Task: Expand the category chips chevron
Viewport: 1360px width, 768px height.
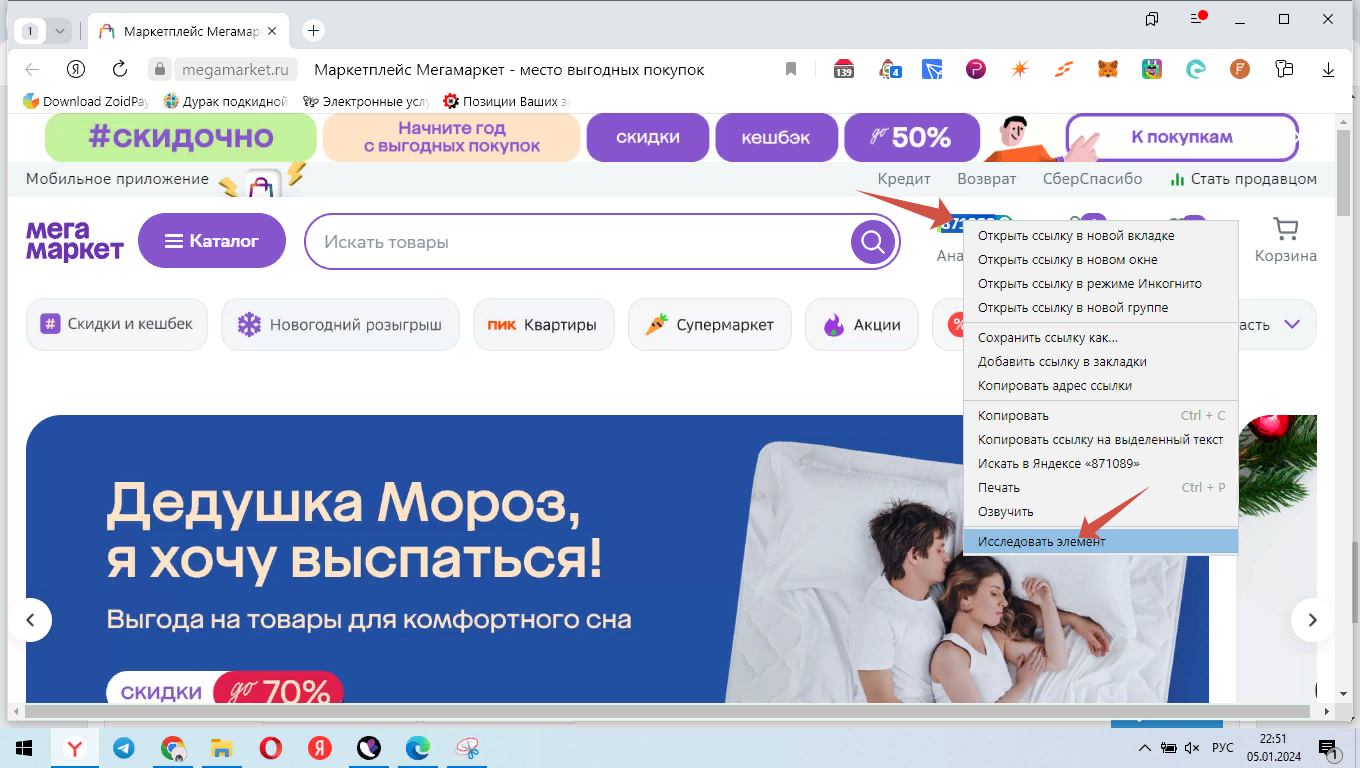Action: [x=1292, y=324]
